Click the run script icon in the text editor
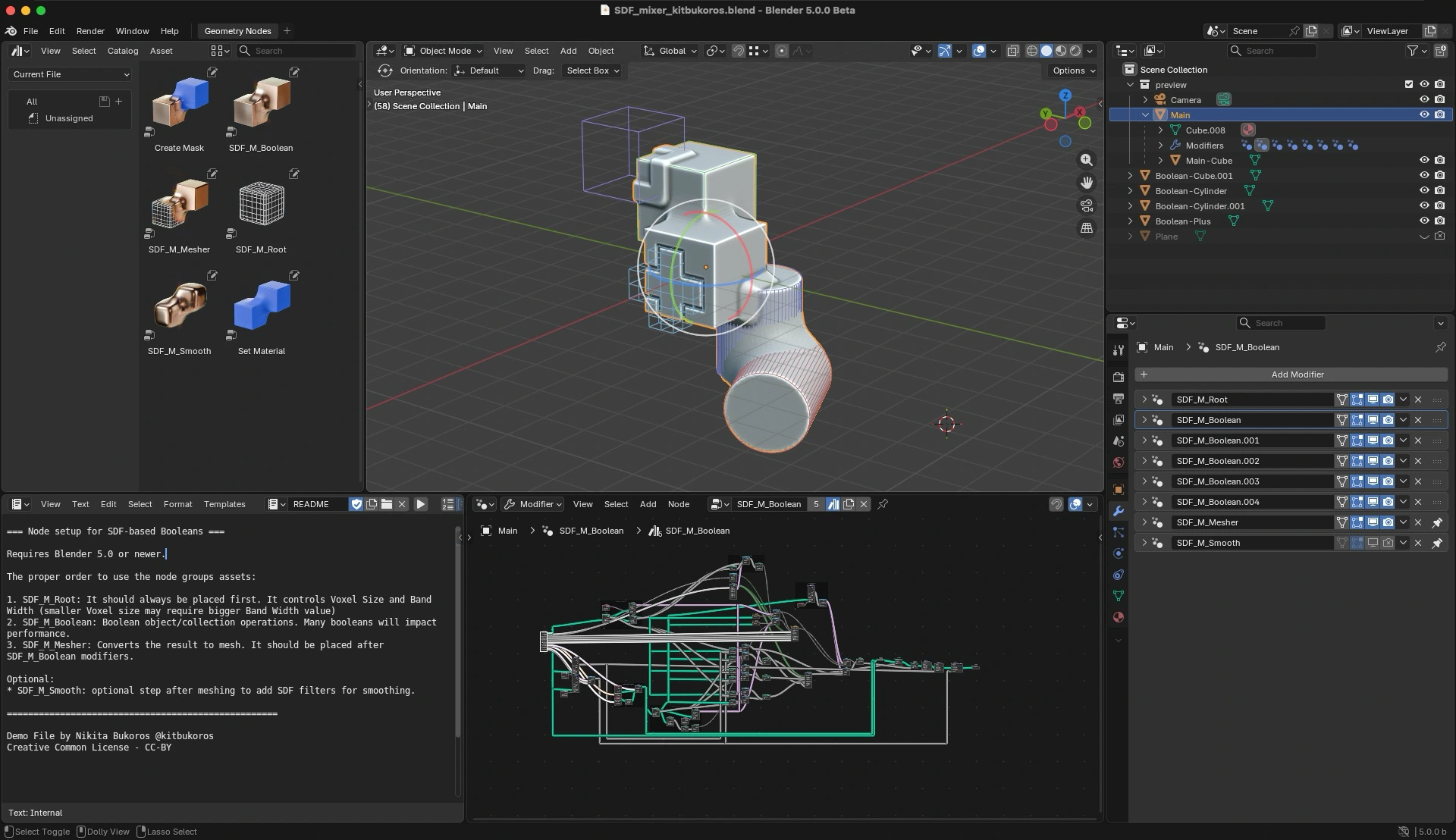 click(x=421, y=503)
